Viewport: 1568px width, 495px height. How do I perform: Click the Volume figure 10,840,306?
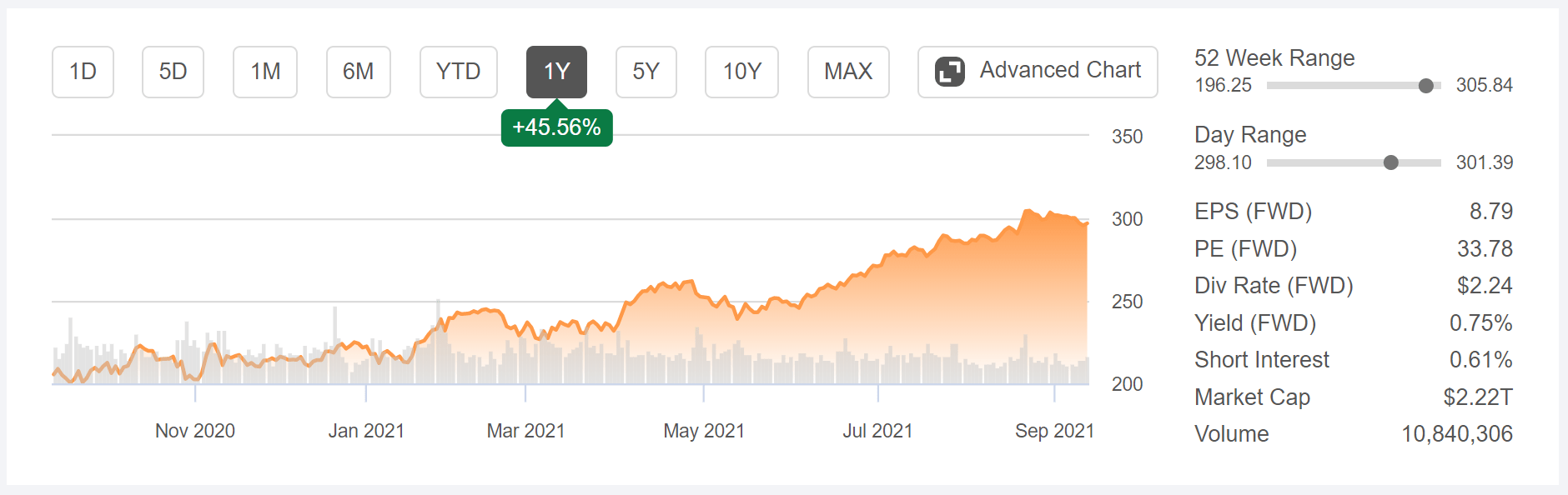pyautogui.click(x=1458, y=434)
